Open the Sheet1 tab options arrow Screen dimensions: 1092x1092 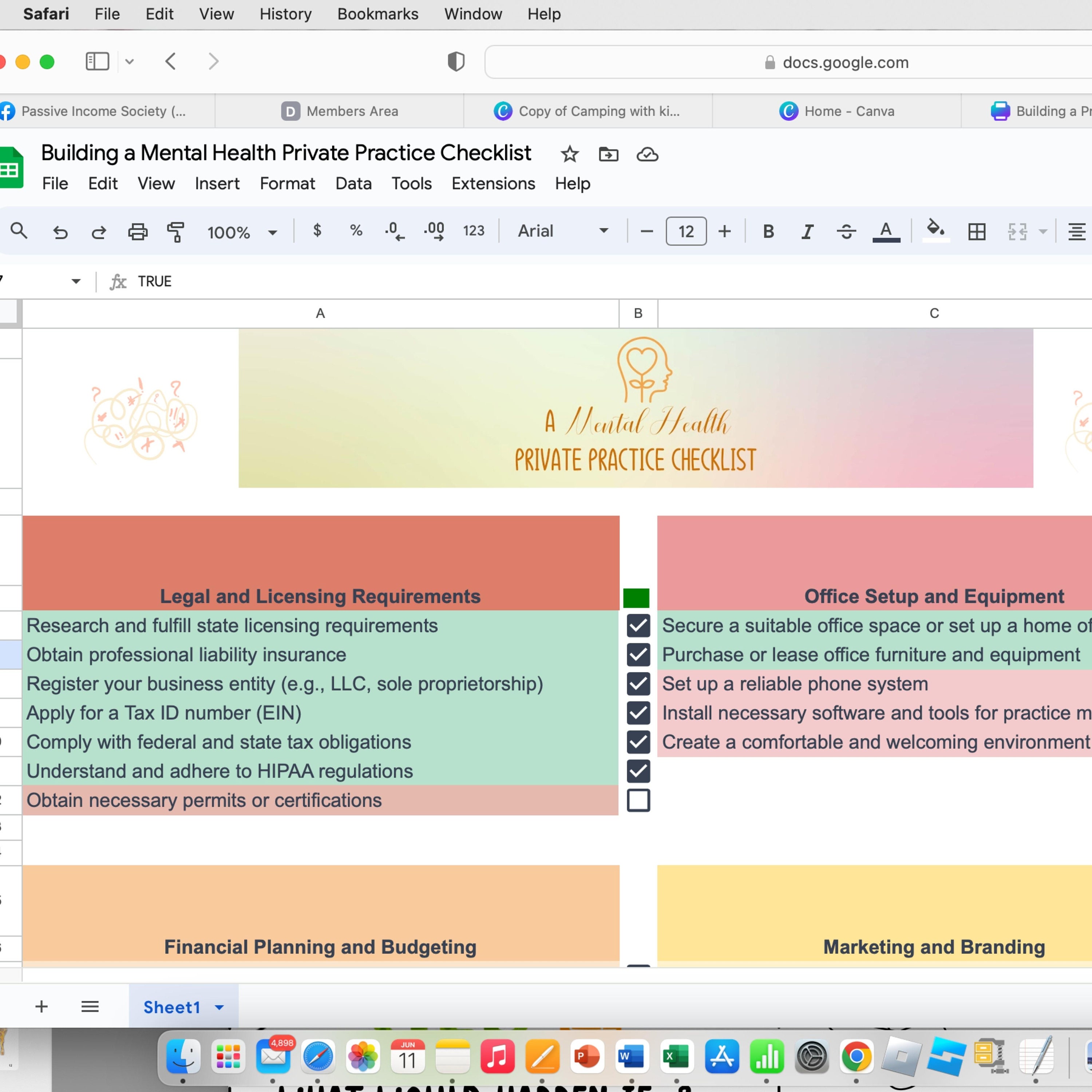click(x=219, y=1007)
